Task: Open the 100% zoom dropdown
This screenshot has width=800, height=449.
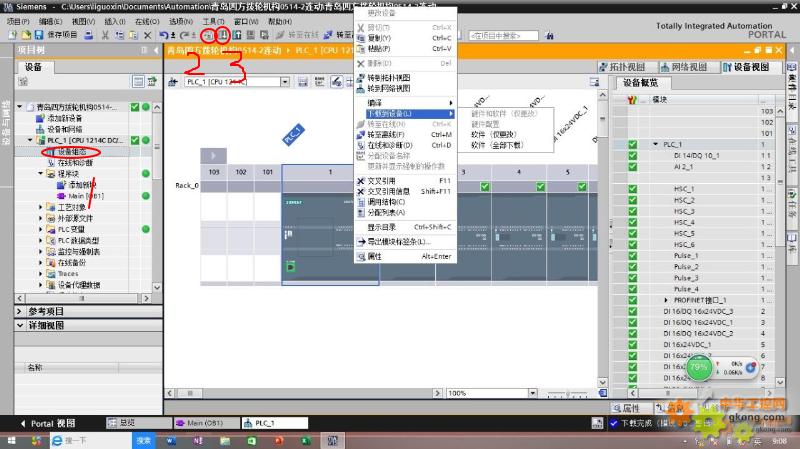Action: [533, 393]
